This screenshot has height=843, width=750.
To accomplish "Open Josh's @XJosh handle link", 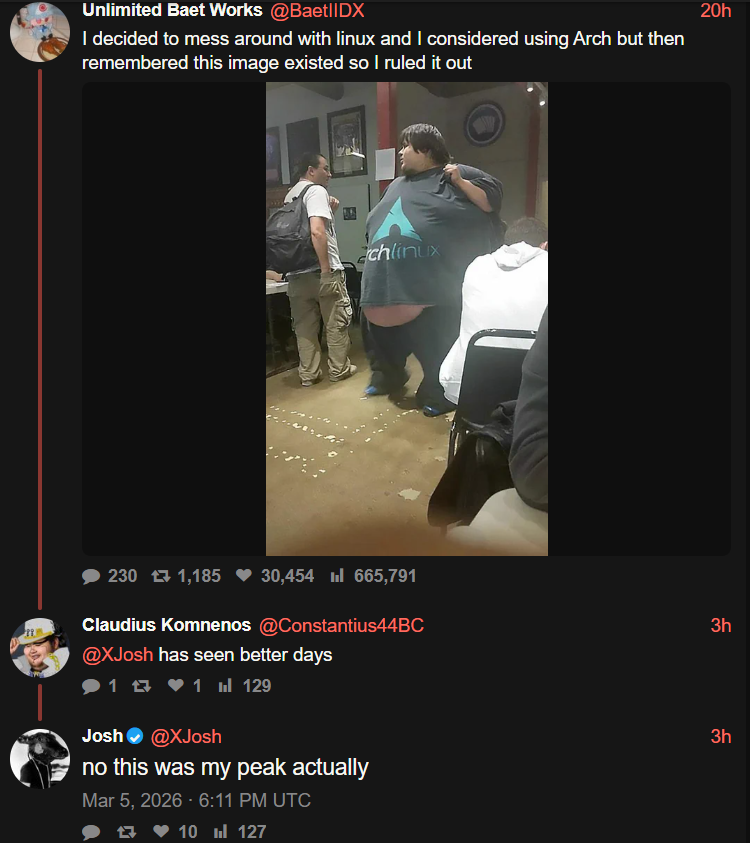I will tap(186, 737).
